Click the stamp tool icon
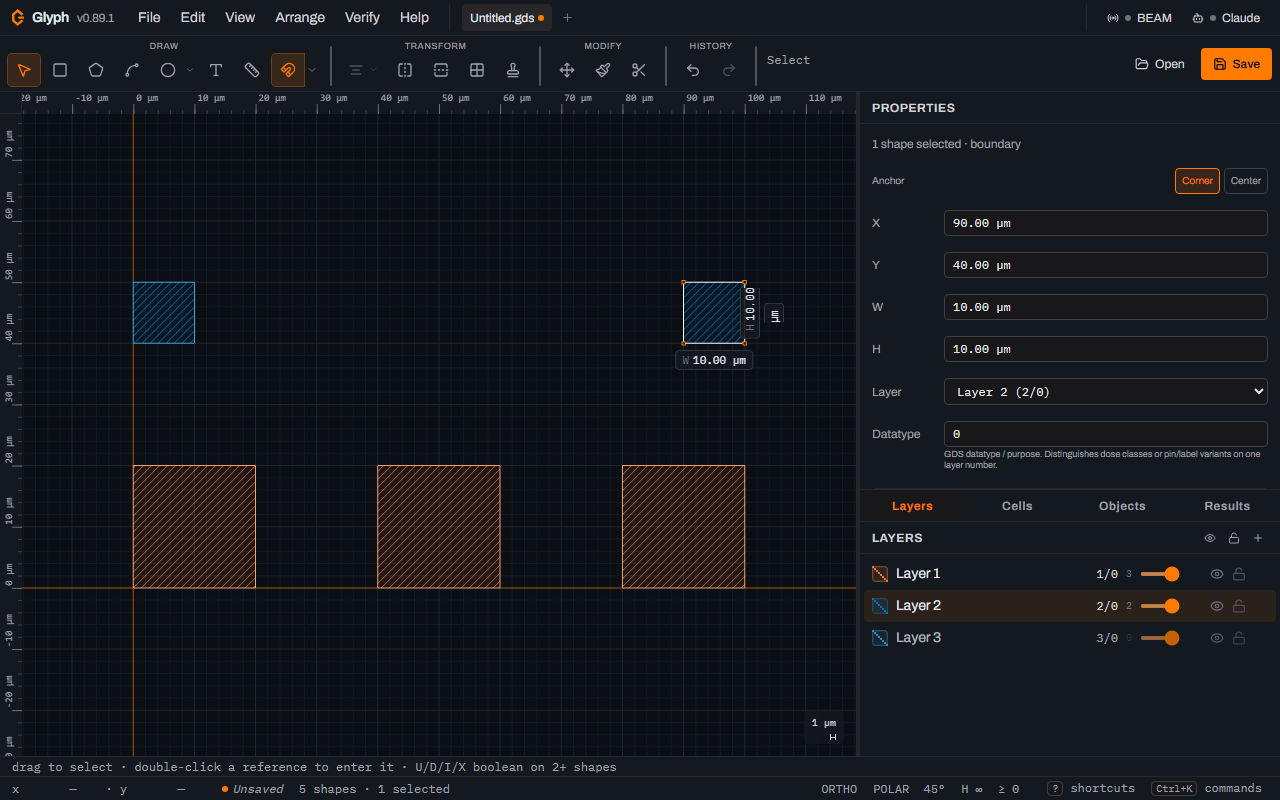The width and height of the screenshot is (1280, 800). (x=513, y=70)
